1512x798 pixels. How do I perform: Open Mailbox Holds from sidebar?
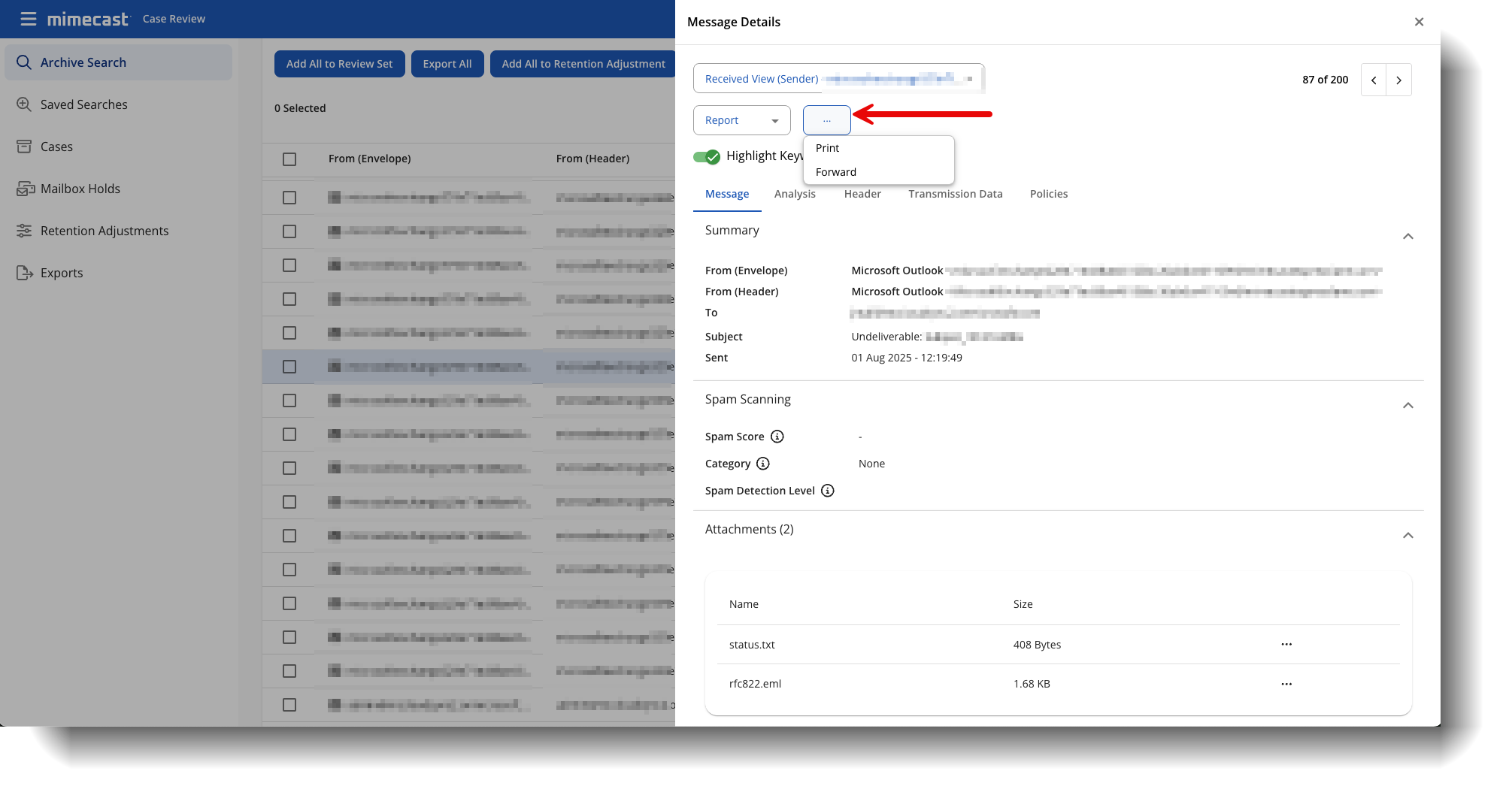(x=80, y=189)
